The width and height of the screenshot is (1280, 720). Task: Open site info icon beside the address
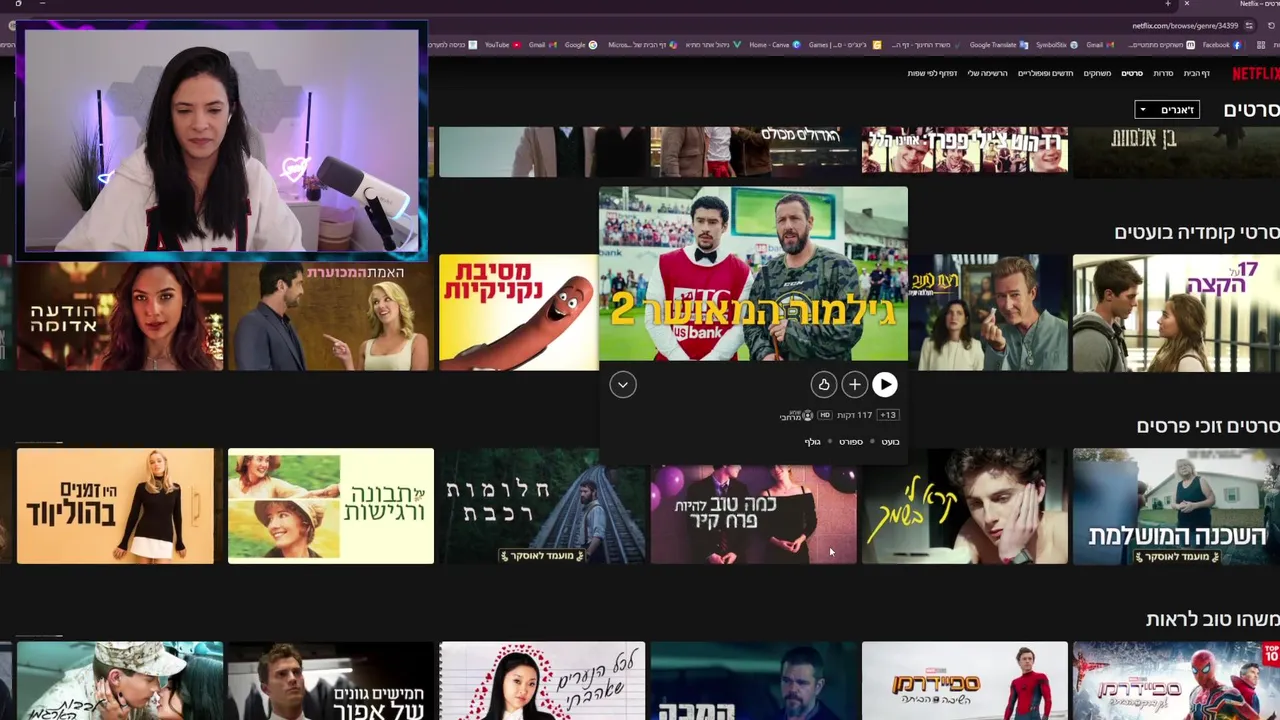click(1249, 26)
